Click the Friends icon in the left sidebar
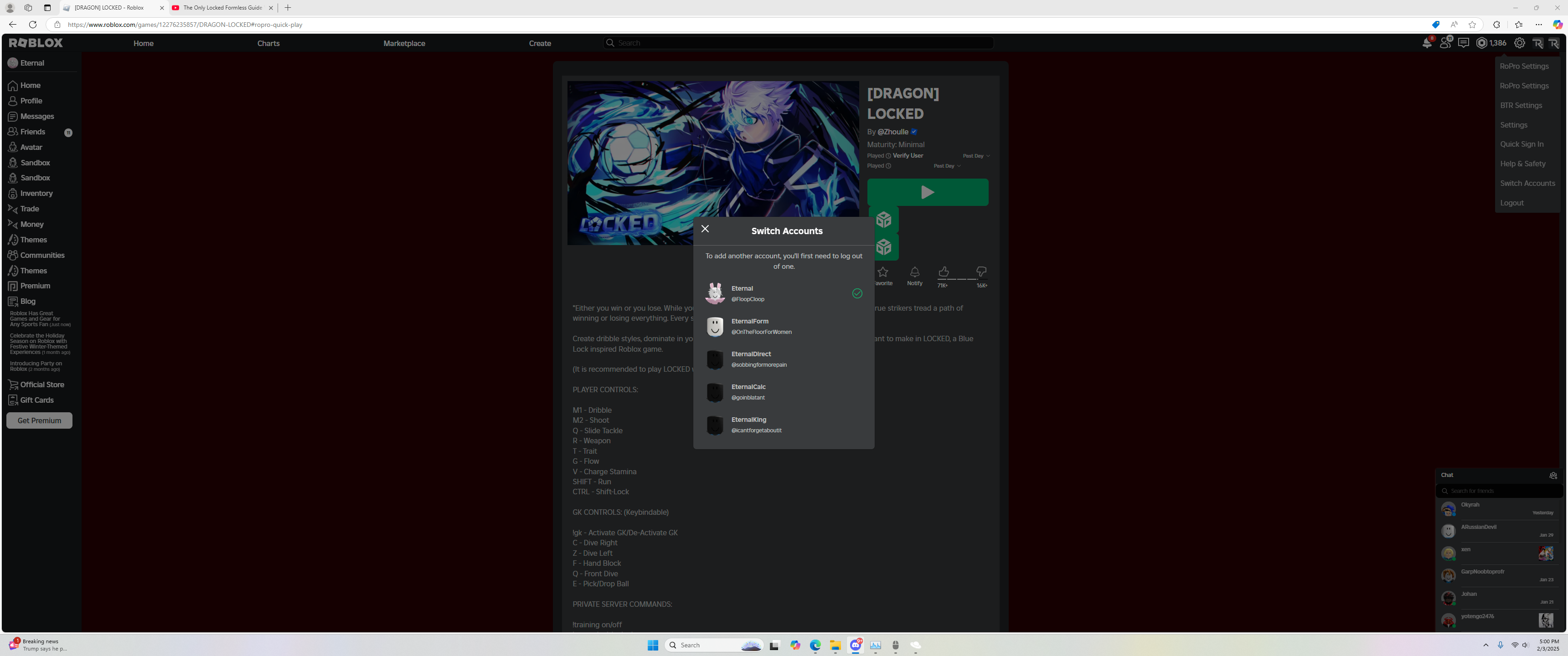Image resolution: width=1568 pixels, height=656 pixels. pyautogui.click(x=13, y=132)
